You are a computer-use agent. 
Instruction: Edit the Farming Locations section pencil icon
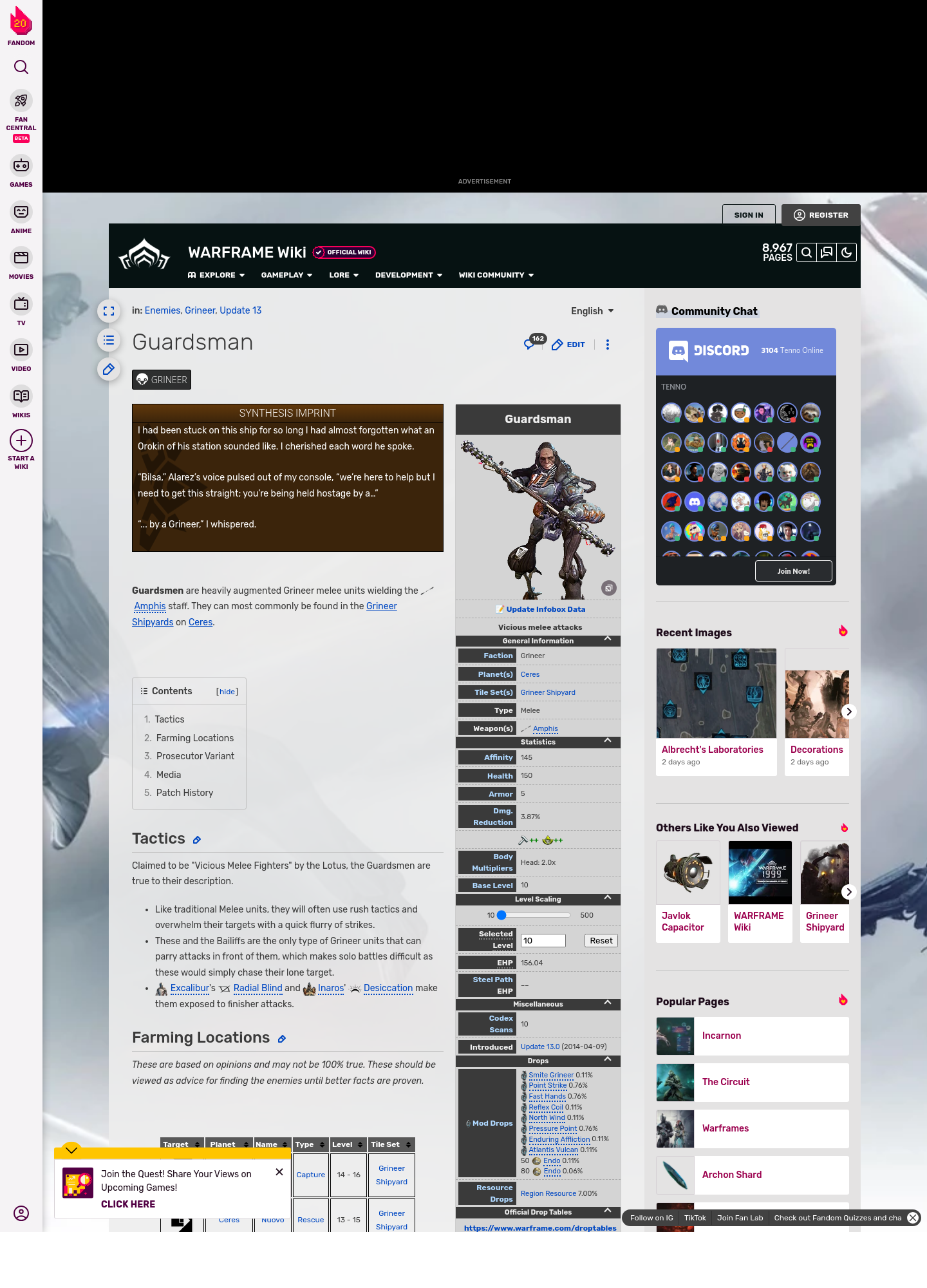[x=281, y=1039]
